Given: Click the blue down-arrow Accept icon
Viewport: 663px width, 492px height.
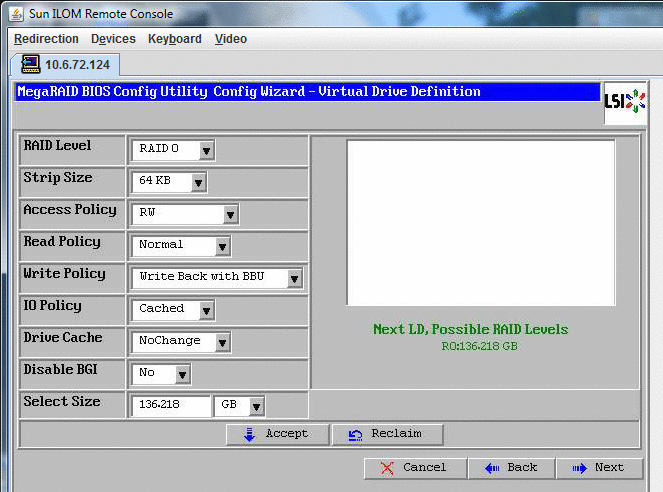Looking at the screenshot, I should point(249,435).
